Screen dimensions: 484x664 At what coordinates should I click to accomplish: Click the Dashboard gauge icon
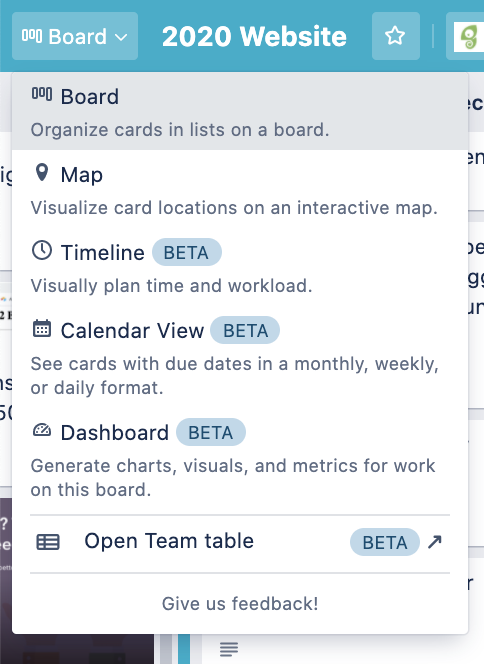coord(42,431)
